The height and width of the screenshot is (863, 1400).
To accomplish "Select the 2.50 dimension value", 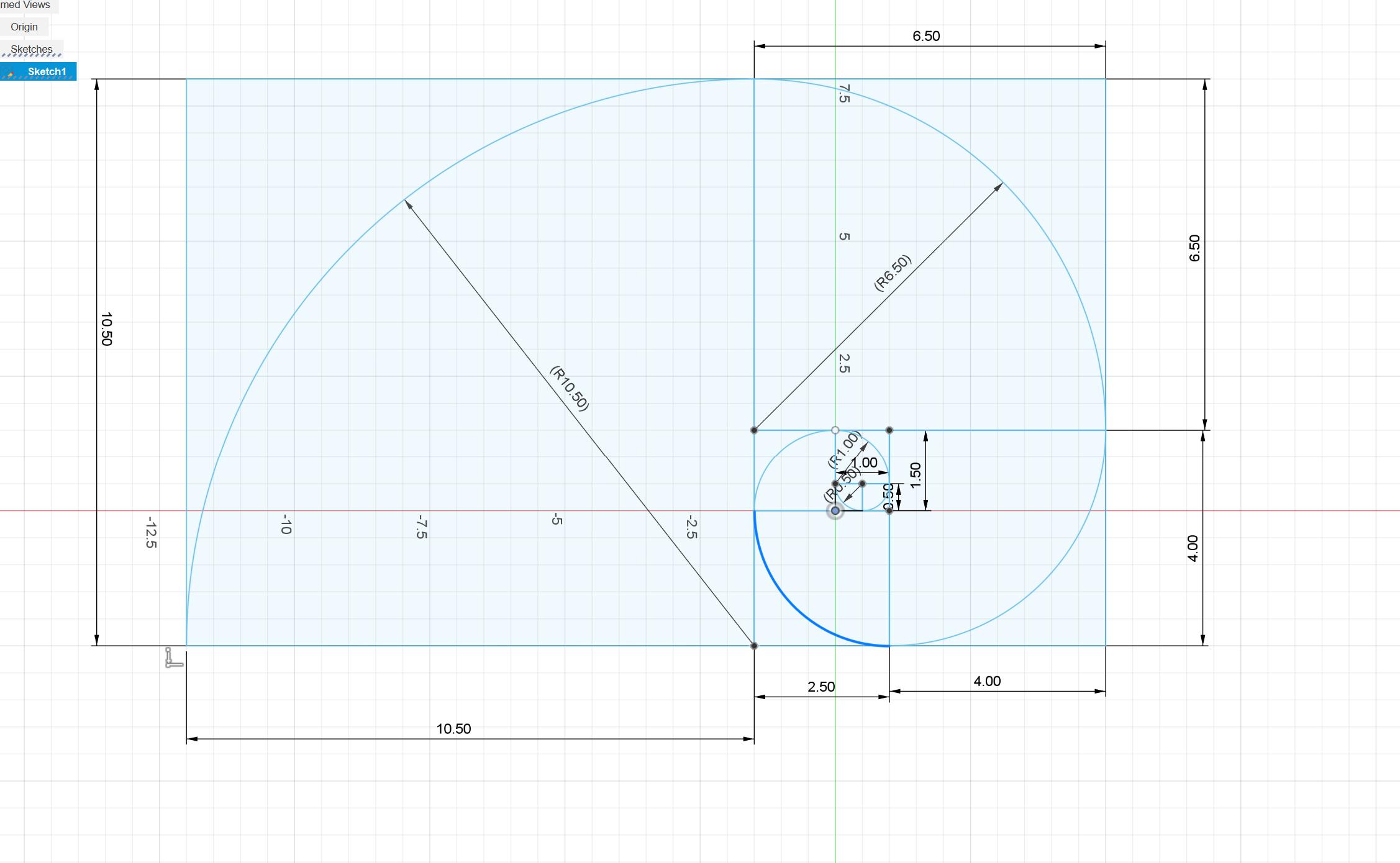I will 821,687.
